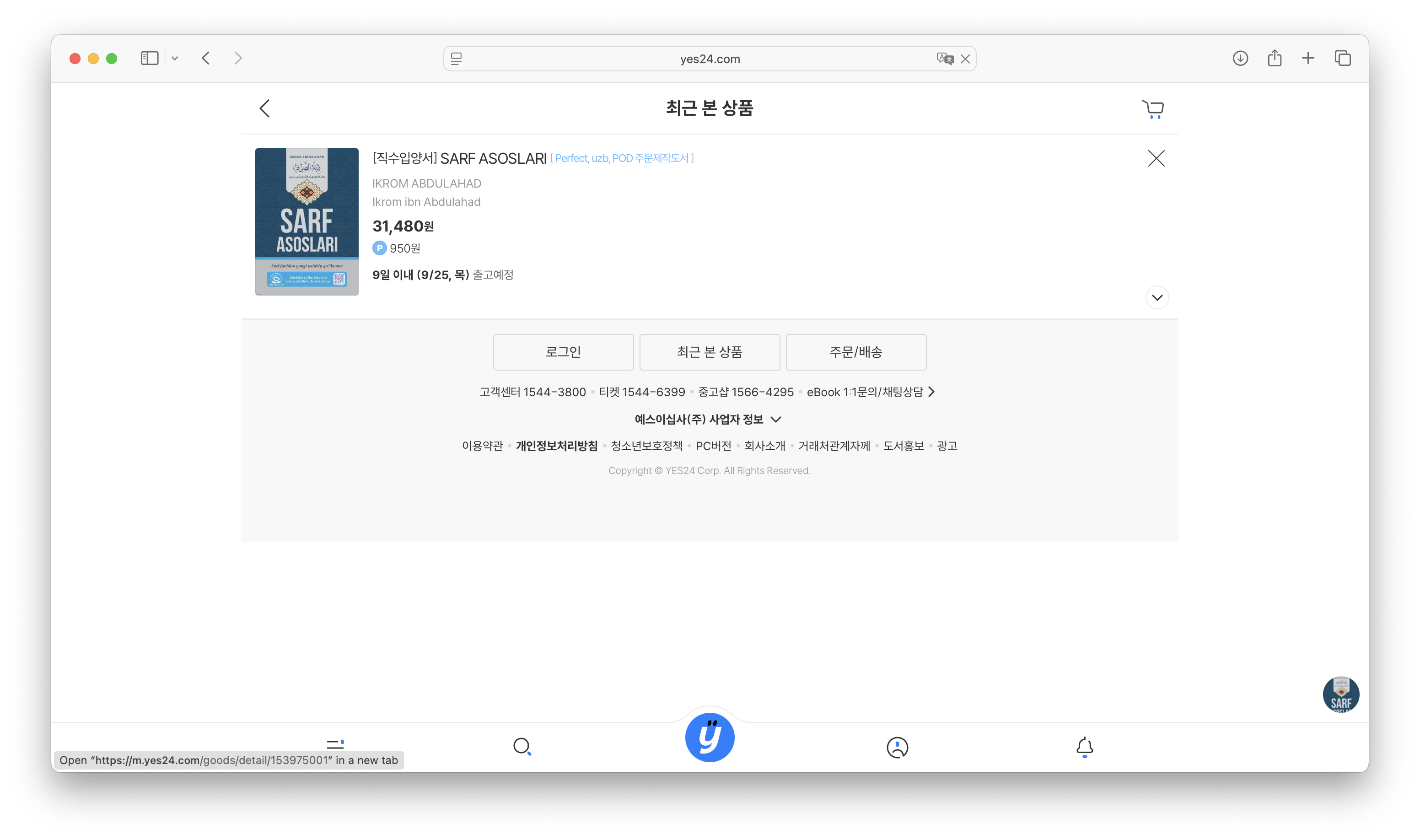Open the bottom search icon
The image size is (1420, 840).
click(522, 747)
